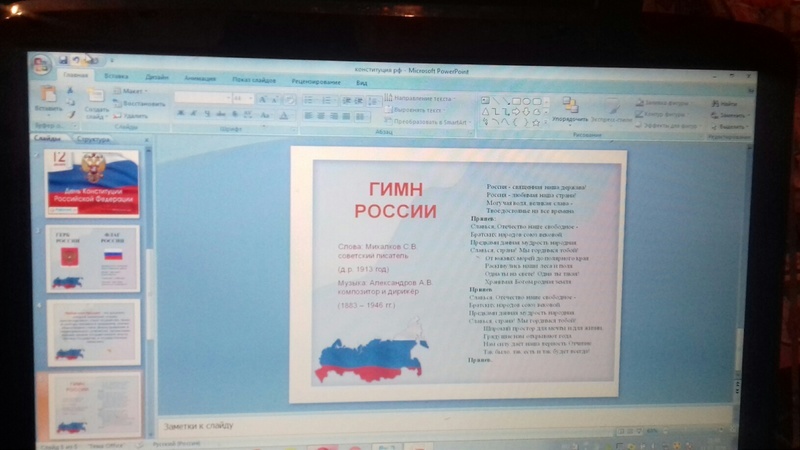Viewport: 800px width, 450px height.
Task: Click the Упорядочить (Arrange) icon
Action: click(570, 105)
